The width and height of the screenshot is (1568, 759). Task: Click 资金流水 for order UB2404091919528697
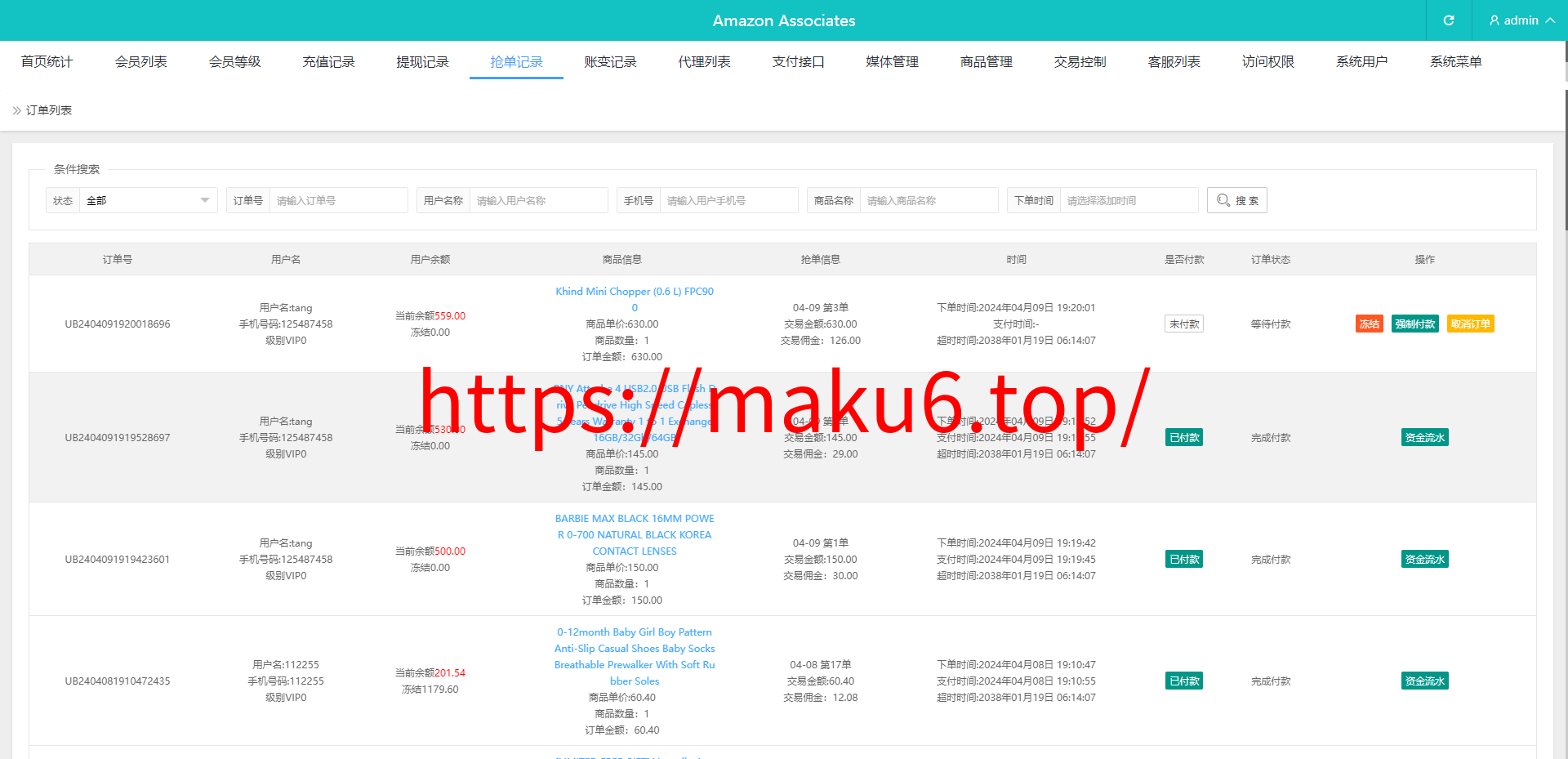pyautogui.click(x=1424, y=438)
